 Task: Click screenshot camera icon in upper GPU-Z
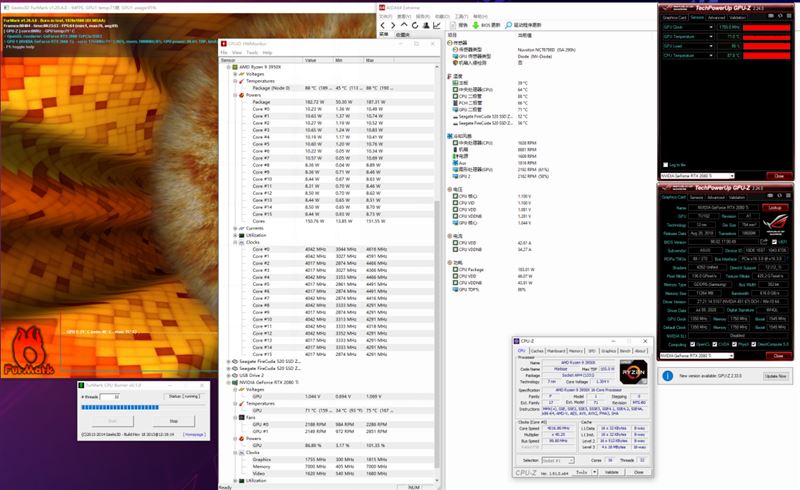[771, 16]
